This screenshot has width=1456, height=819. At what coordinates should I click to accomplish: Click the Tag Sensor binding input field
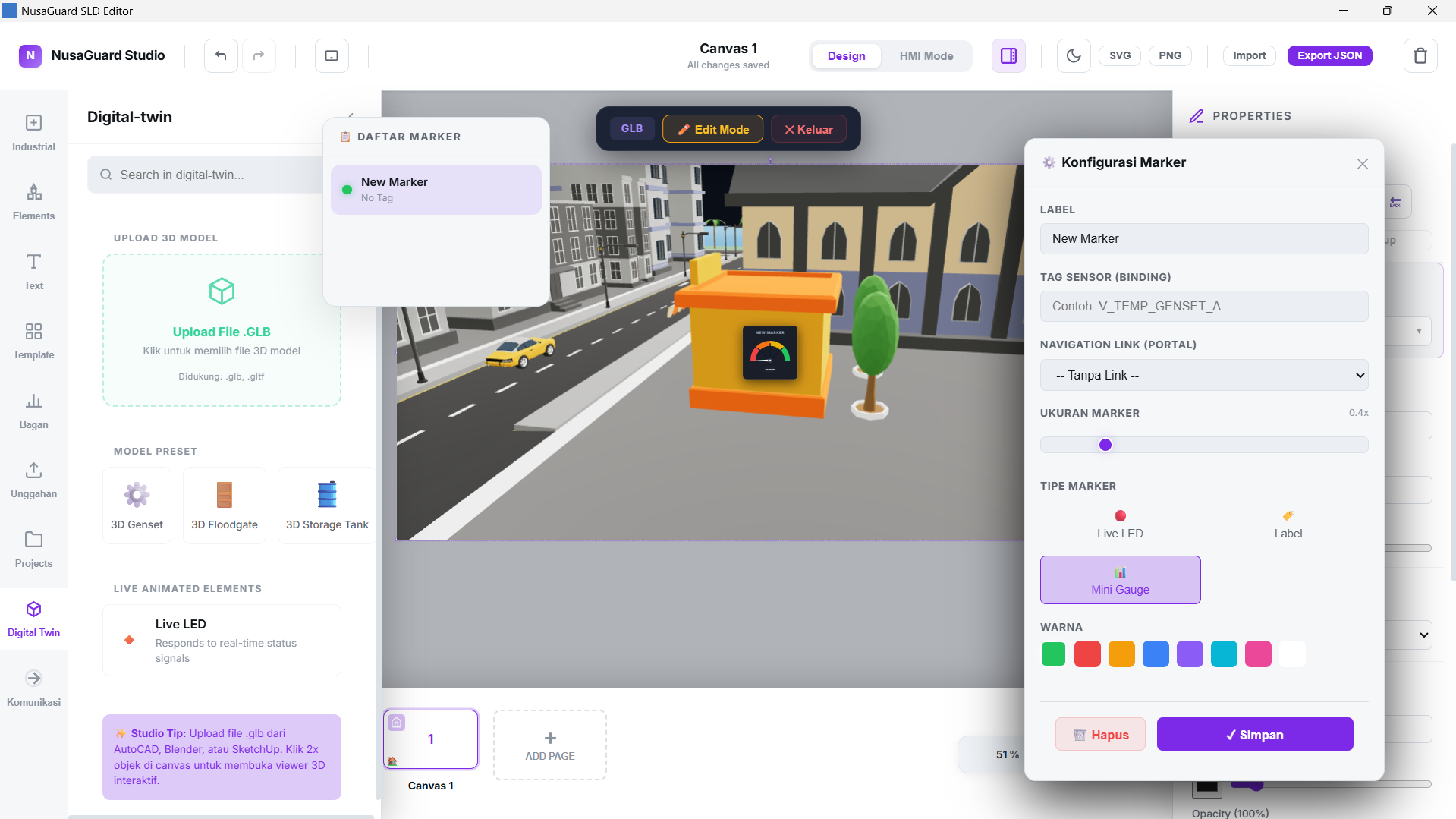pos(1203,306)
